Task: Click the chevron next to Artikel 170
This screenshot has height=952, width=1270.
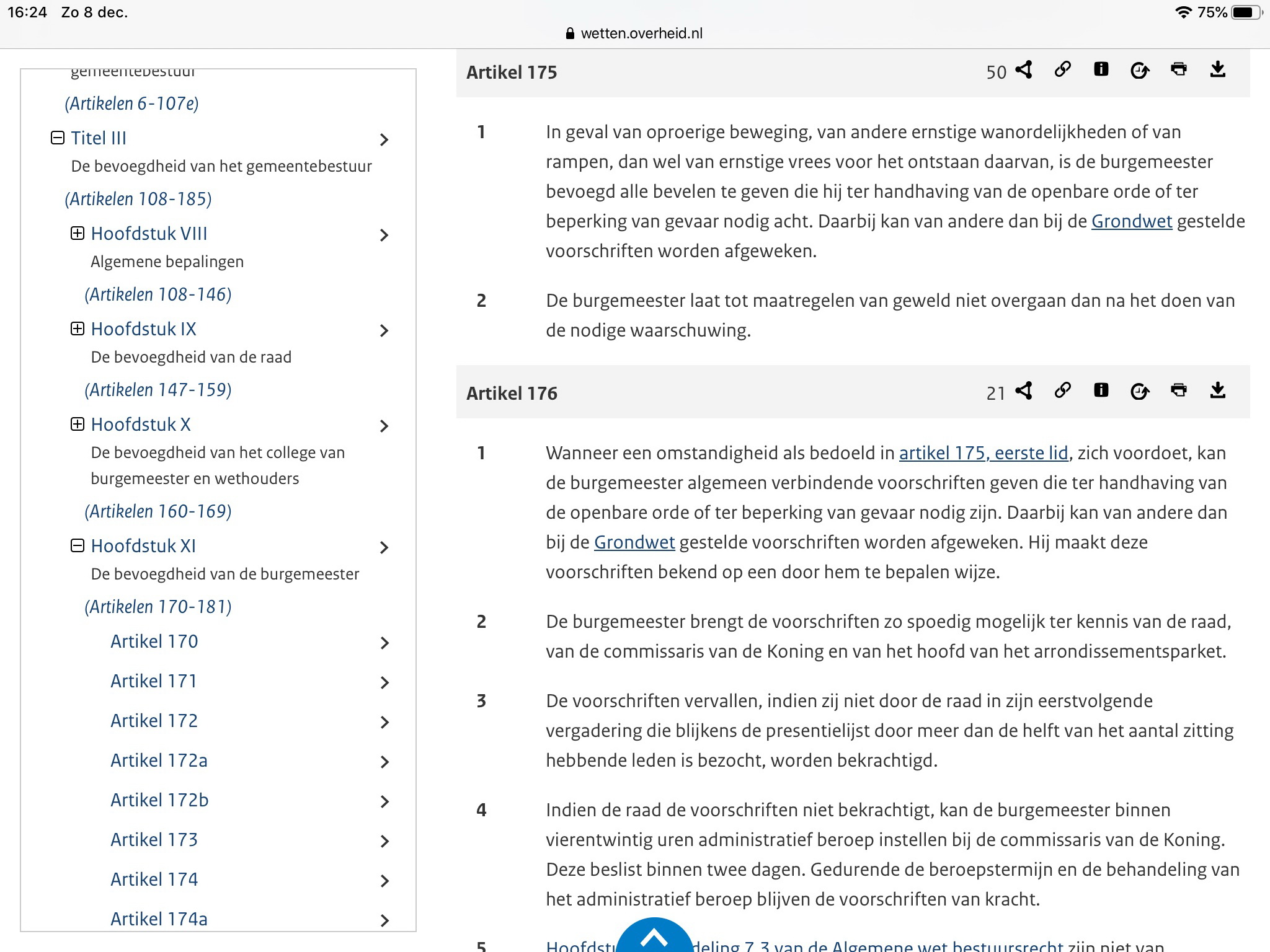Action: [x=384, y=643]
